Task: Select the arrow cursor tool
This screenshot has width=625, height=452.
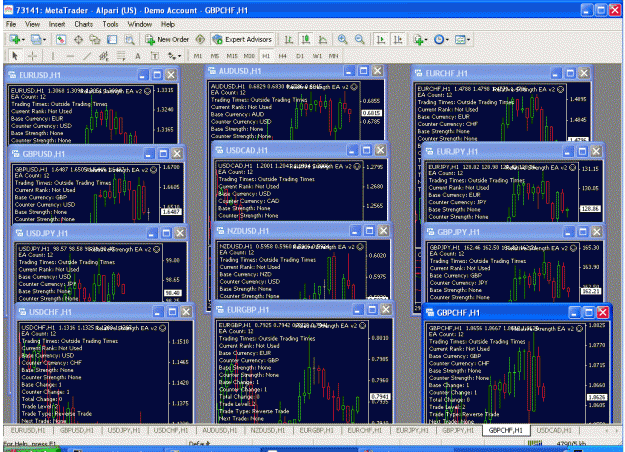Action: click(x=15, y=56)
